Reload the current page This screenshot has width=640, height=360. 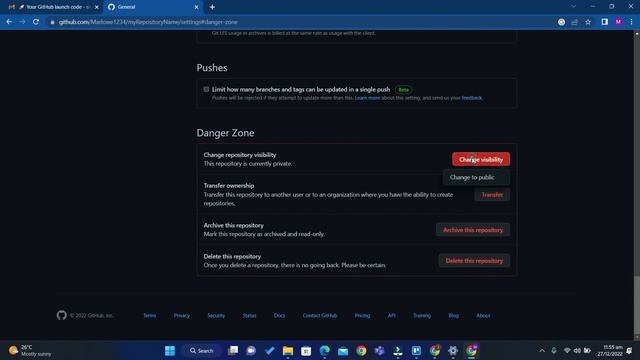click(x=36, y=22)
